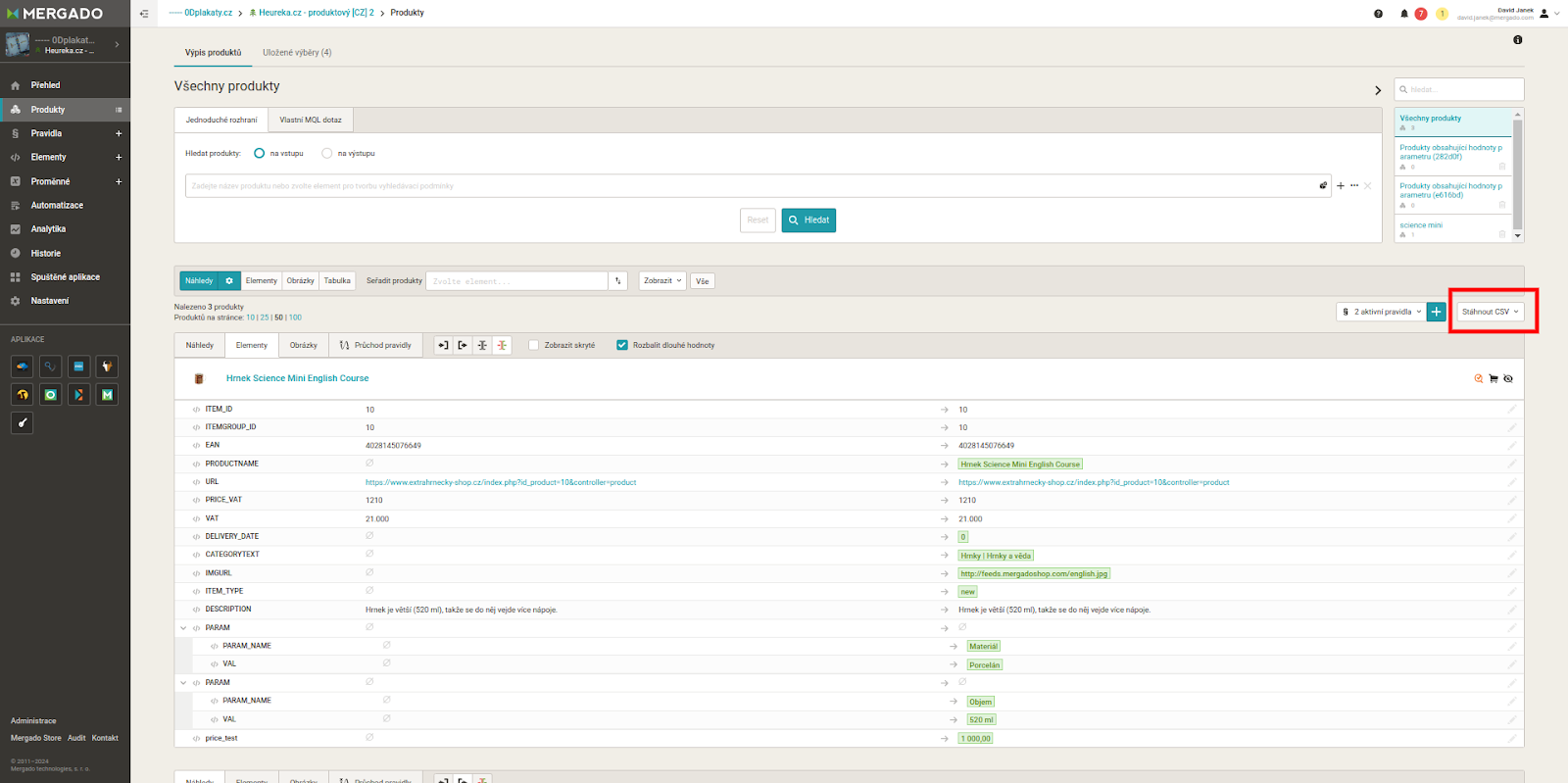Screen dimensions: 1568x783
Task: Click the chevron arrow beside the 'Všechny produkty' heading
Action: pyautogui.click(x=1378, y=90)
